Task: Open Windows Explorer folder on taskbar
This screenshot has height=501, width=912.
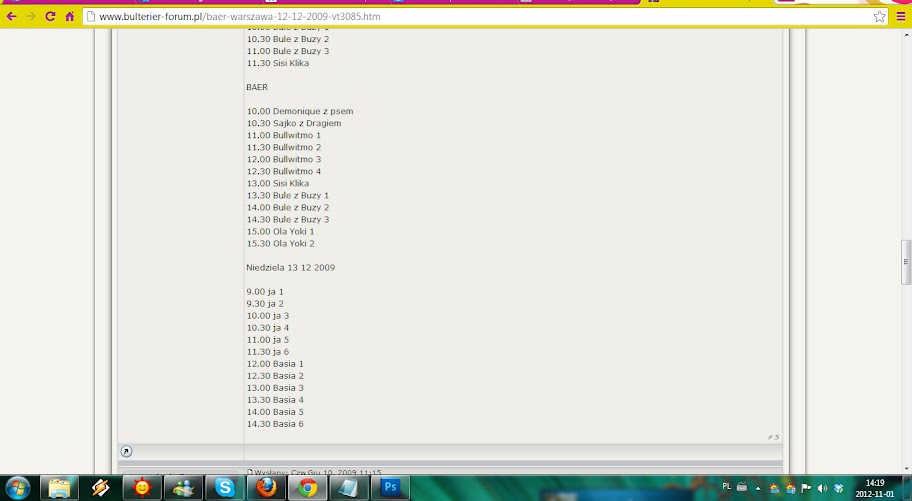Action: [59, 488]
